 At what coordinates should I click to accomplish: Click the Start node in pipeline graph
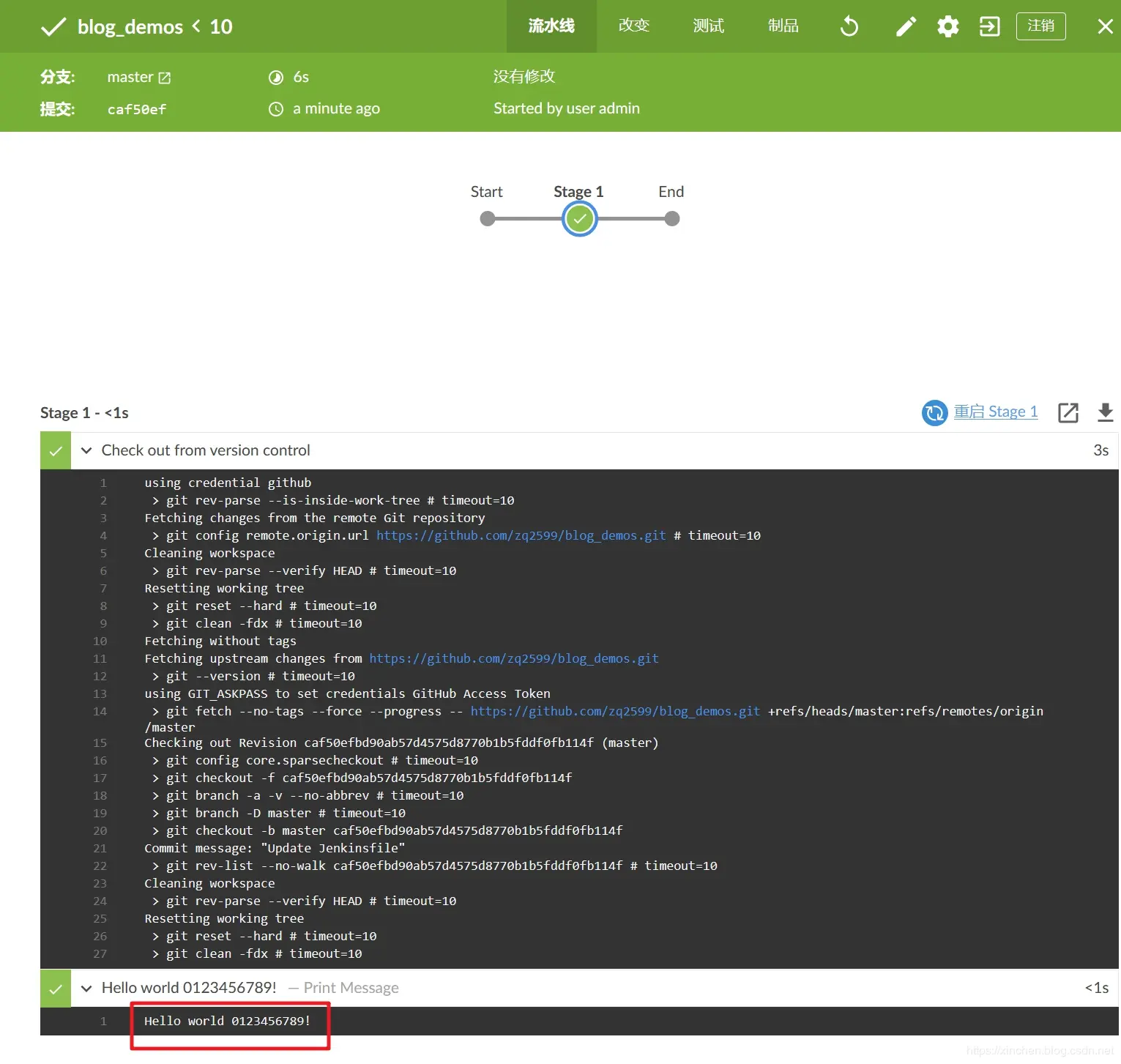click(x=487, y=219)
